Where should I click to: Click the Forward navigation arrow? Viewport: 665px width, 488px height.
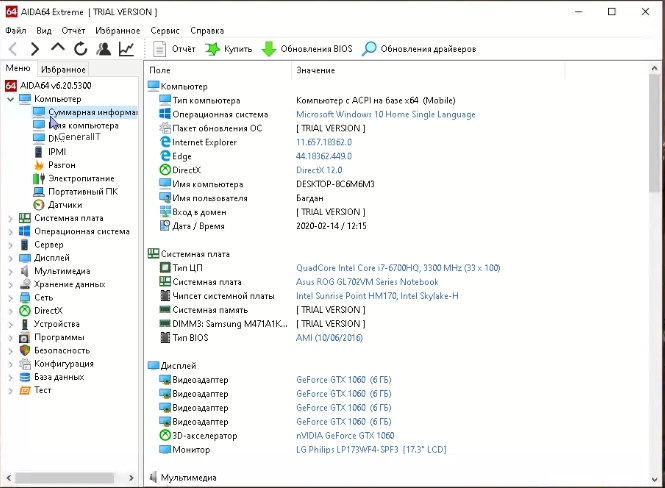35,49
